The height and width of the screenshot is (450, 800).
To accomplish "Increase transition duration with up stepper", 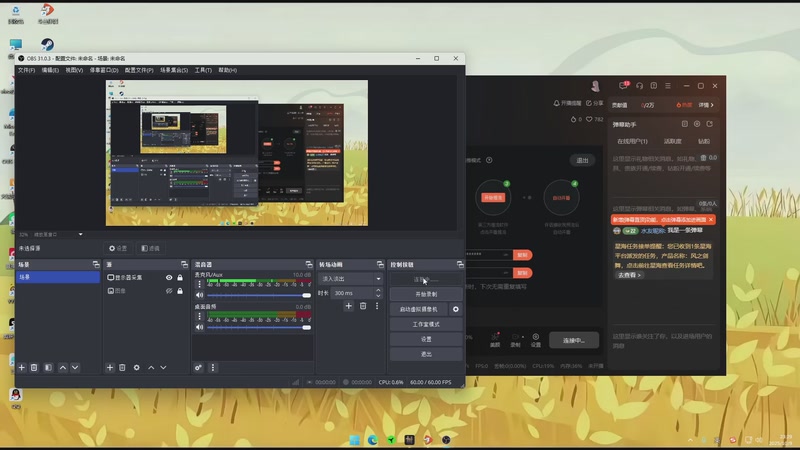I will click(378, 290).
